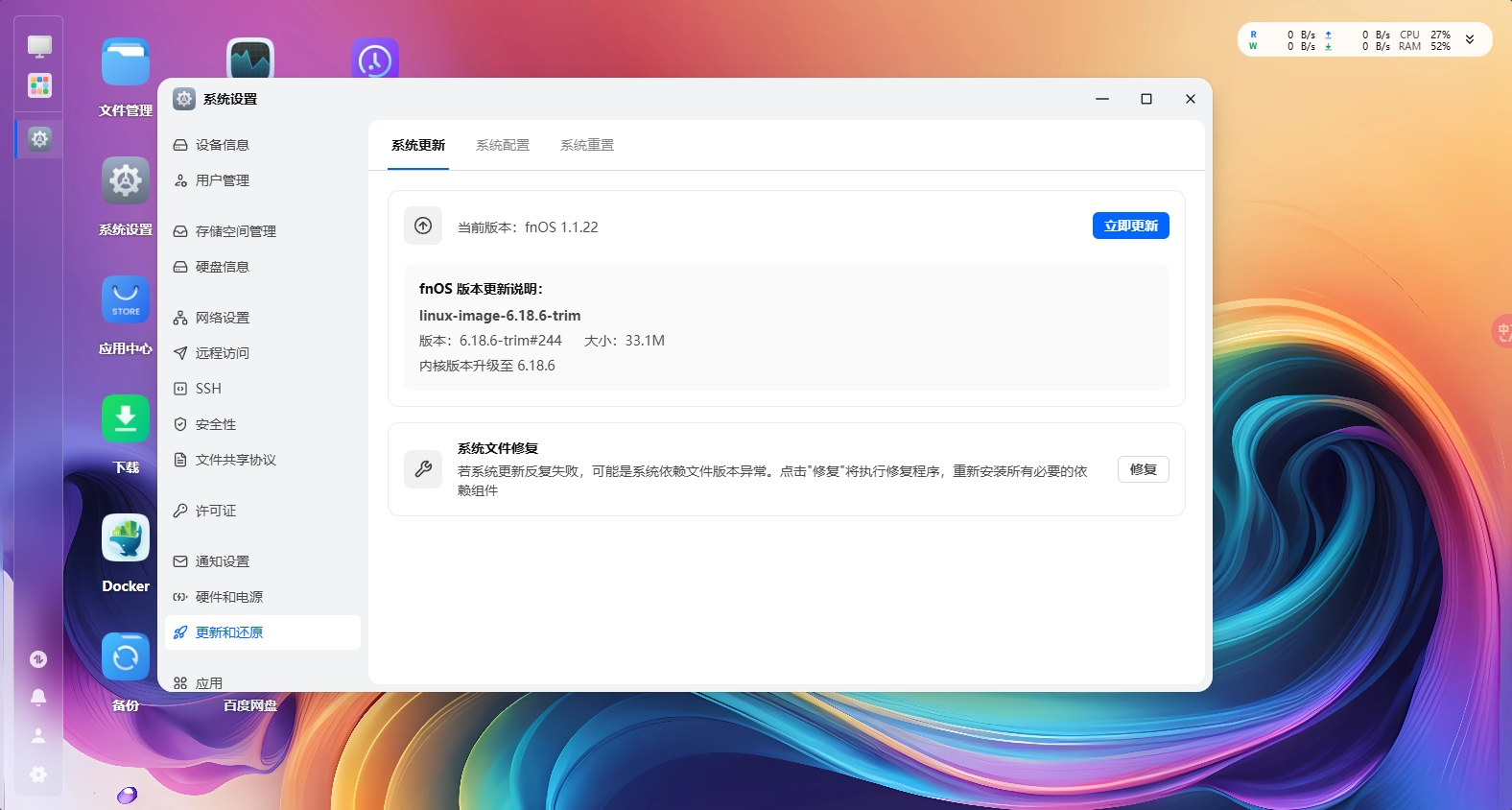
Task: Select the settings gear in the left dock
Action: tap(39, 139)
